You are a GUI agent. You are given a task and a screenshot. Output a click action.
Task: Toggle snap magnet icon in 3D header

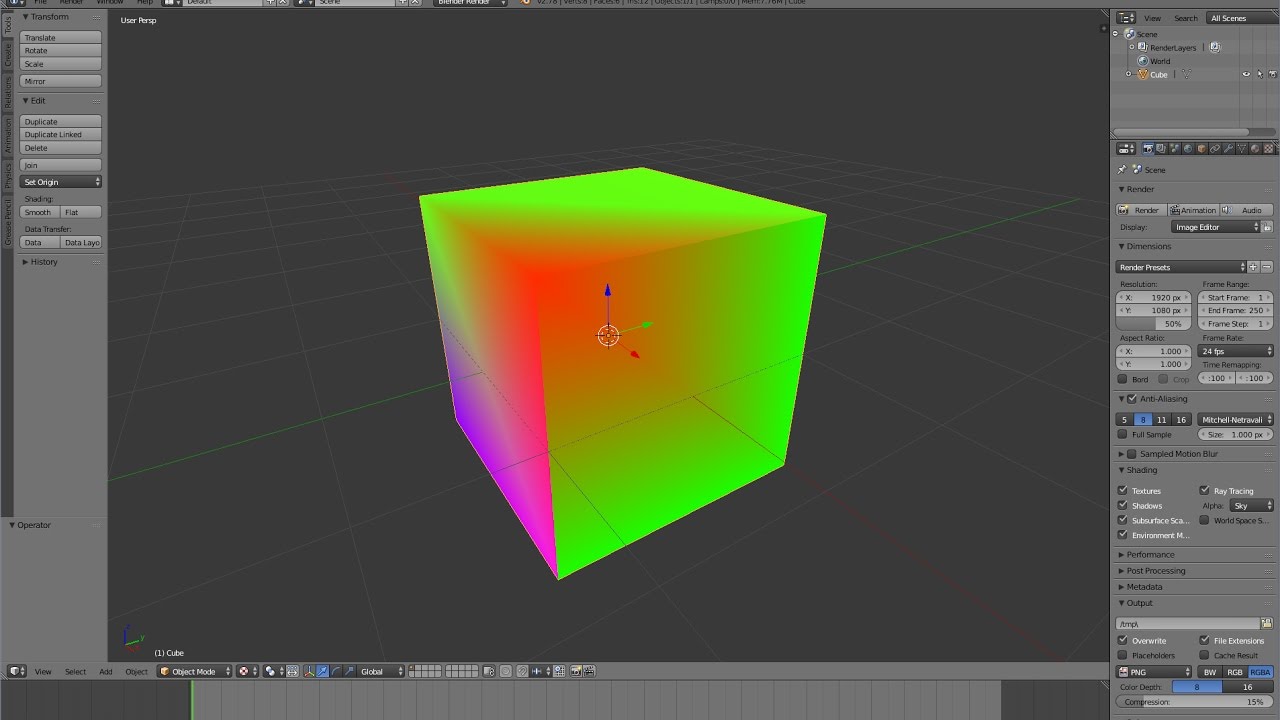(x=521, y=672)
